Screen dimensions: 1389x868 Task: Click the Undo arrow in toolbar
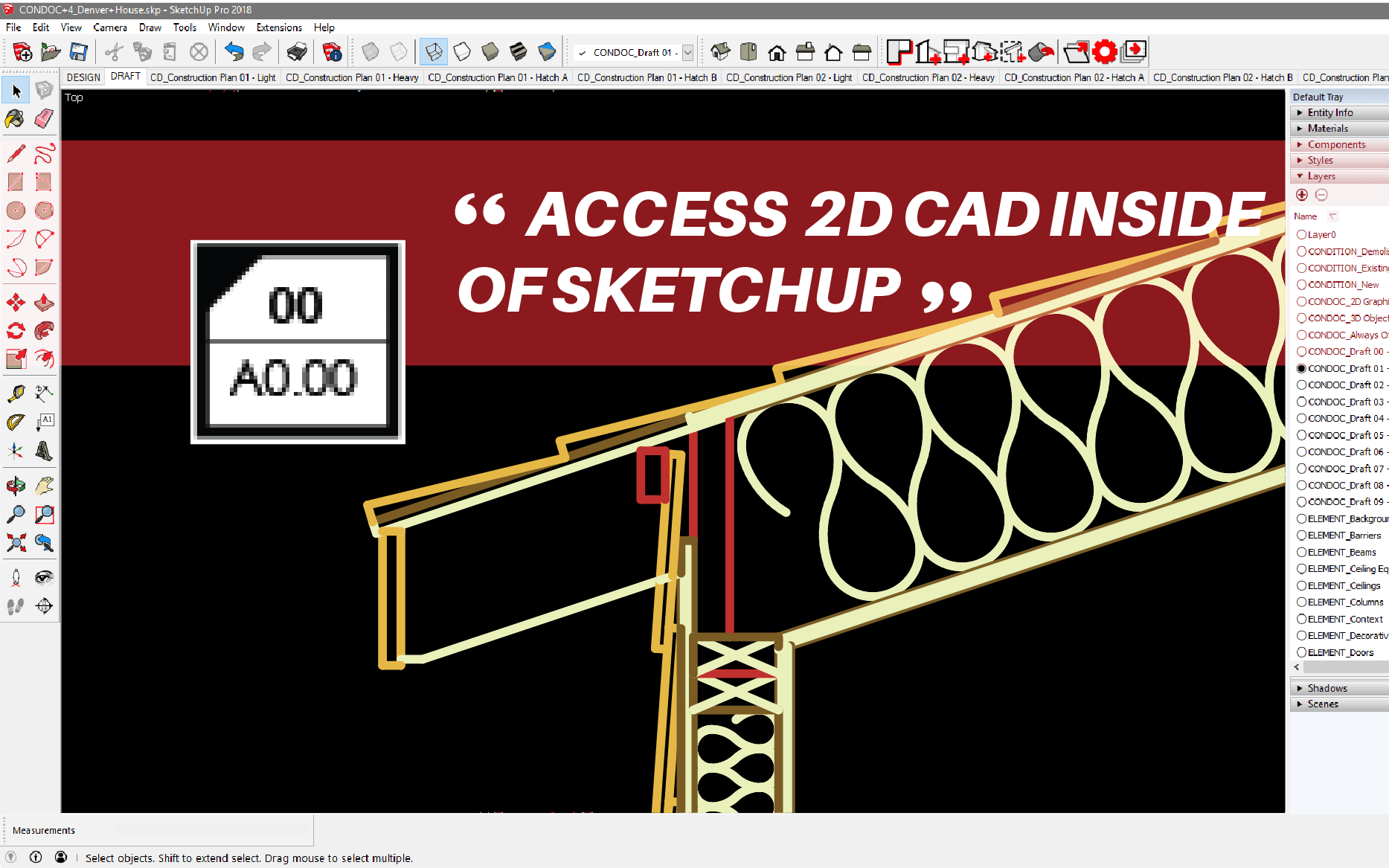point(234,52)
